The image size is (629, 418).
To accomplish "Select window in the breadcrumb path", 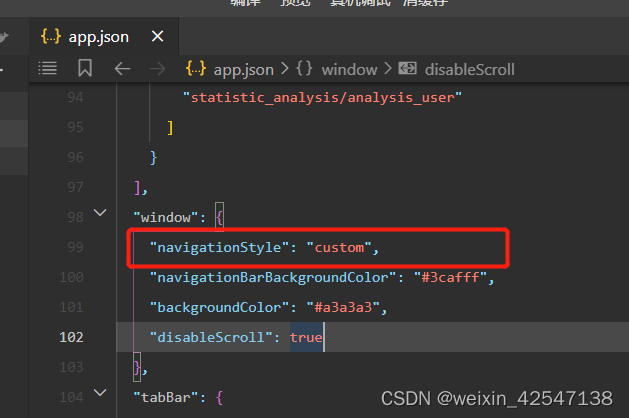I will [x=349, y=70].
